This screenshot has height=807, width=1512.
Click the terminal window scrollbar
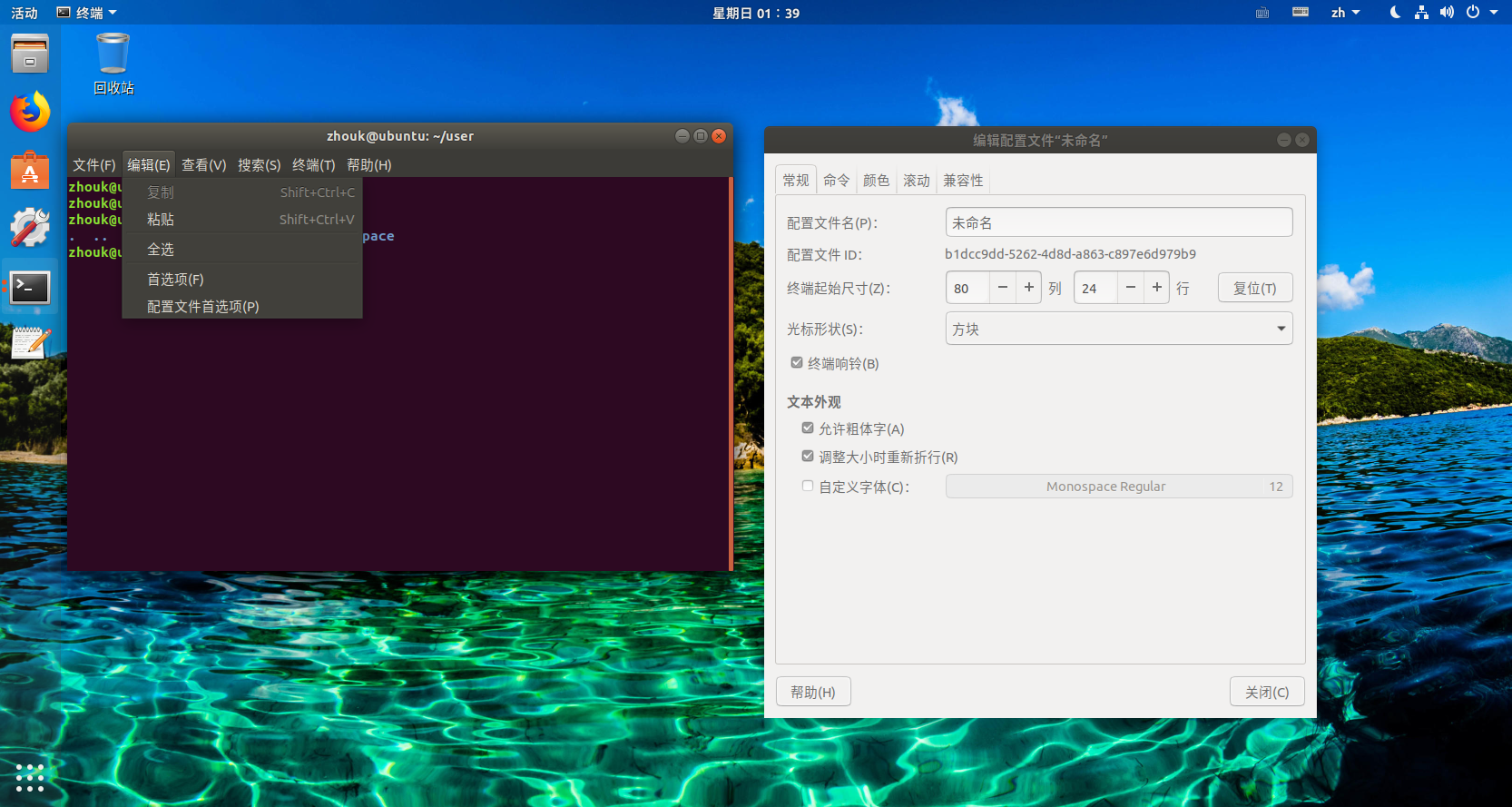click(730, 374)
